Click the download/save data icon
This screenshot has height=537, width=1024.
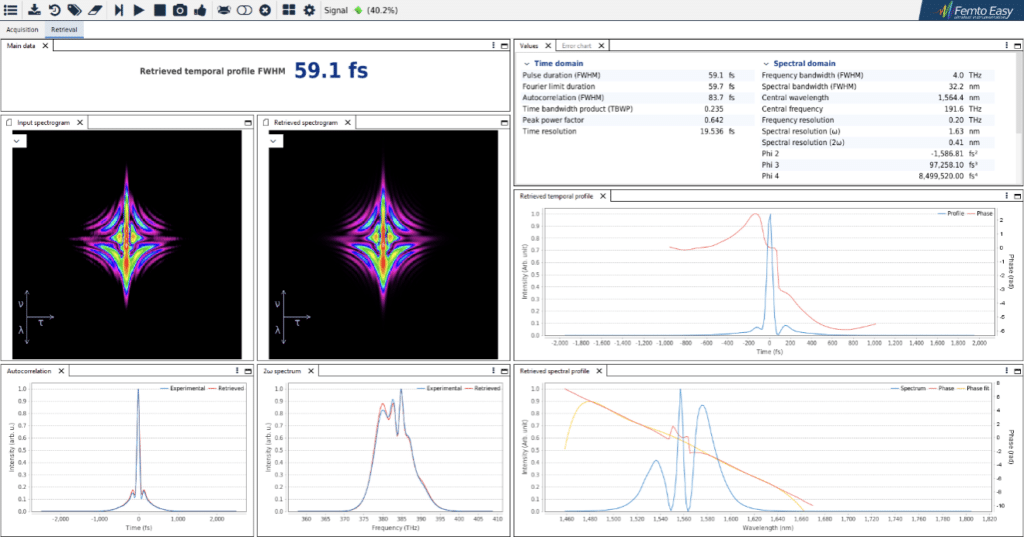(x=34, y=10)
